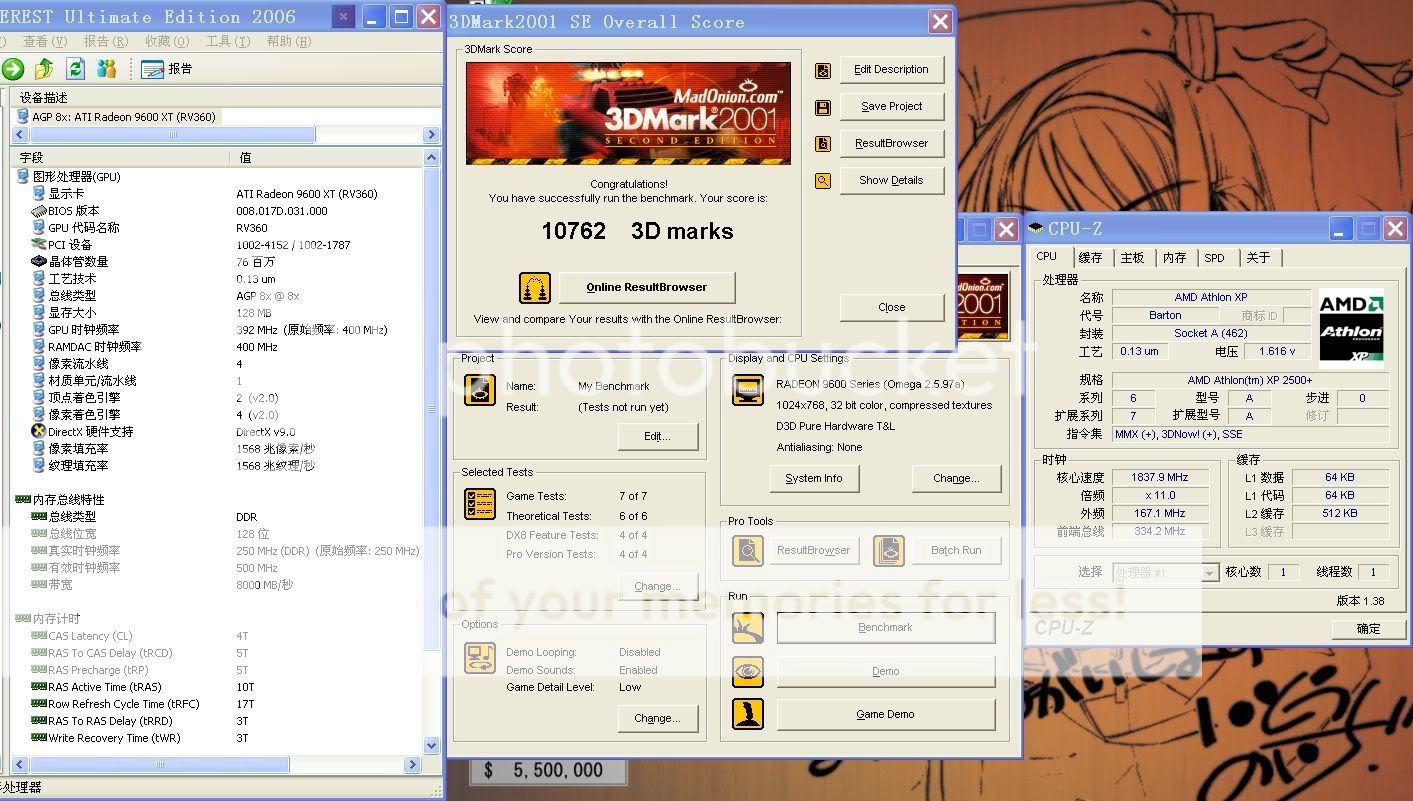1413x801 pixels.
Task: Click the DirectX 硬件支持 row icon
Action: (x=39, y=432)
